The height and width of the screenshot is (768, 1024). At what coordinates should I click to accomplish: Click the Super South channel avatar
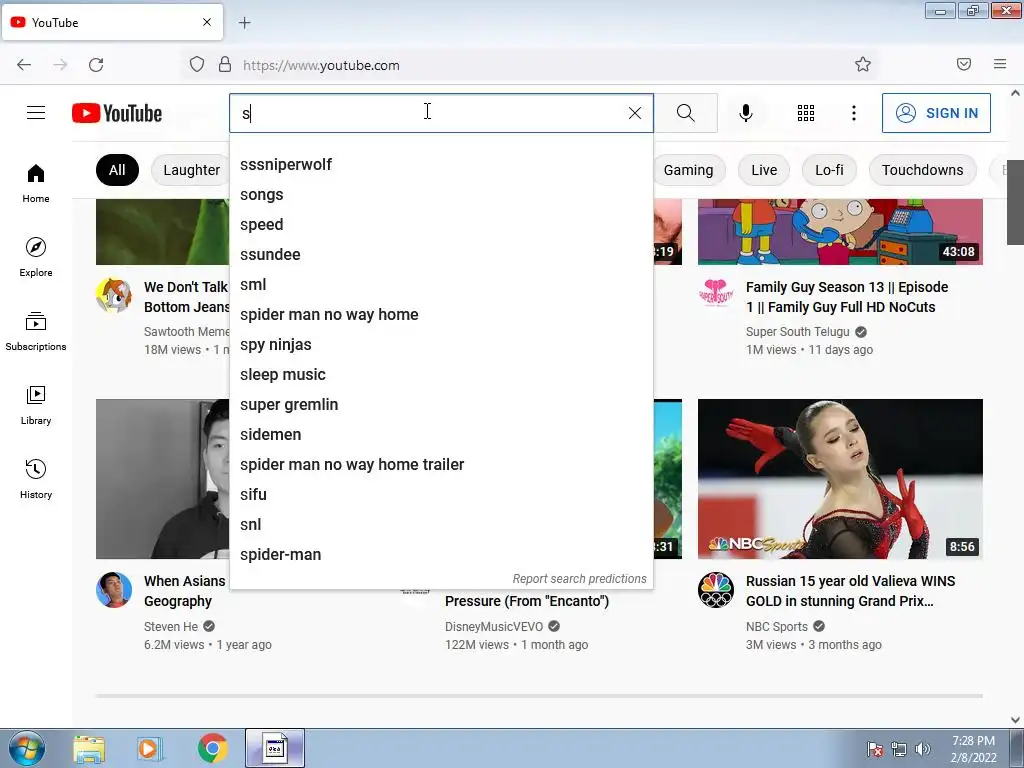(716, 295)
